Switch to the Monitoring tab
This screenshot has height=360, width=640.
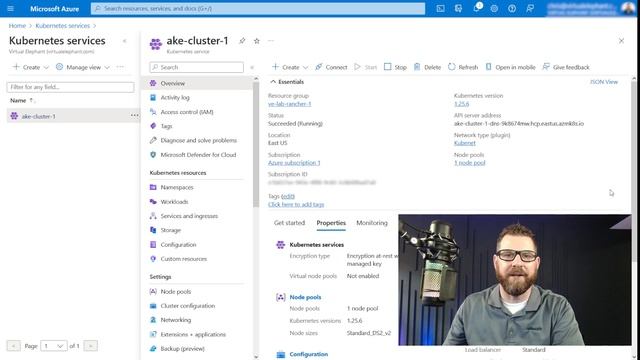tap(372, 223)
